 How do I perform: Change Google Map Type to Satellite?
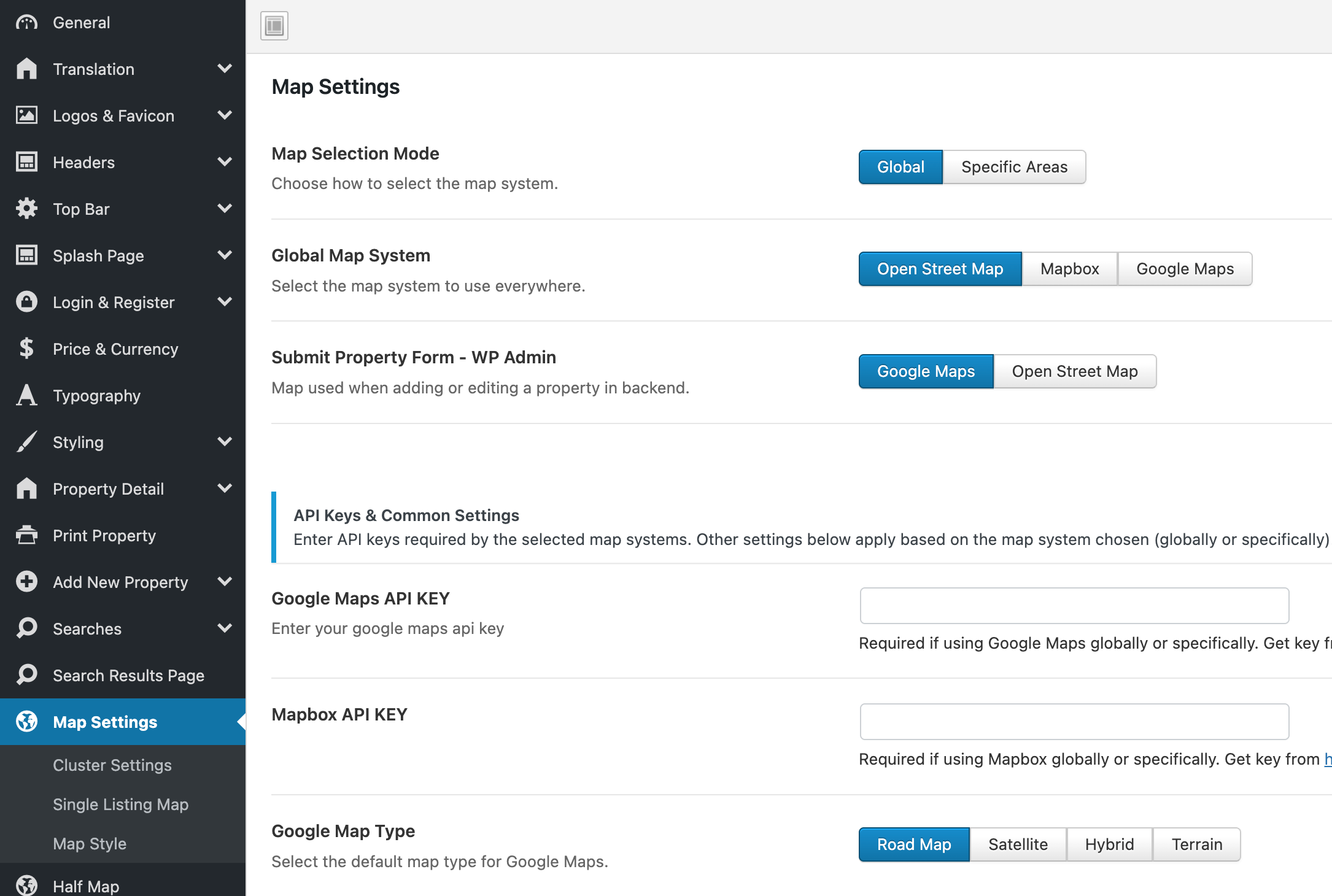click(x=1018, y=844)
